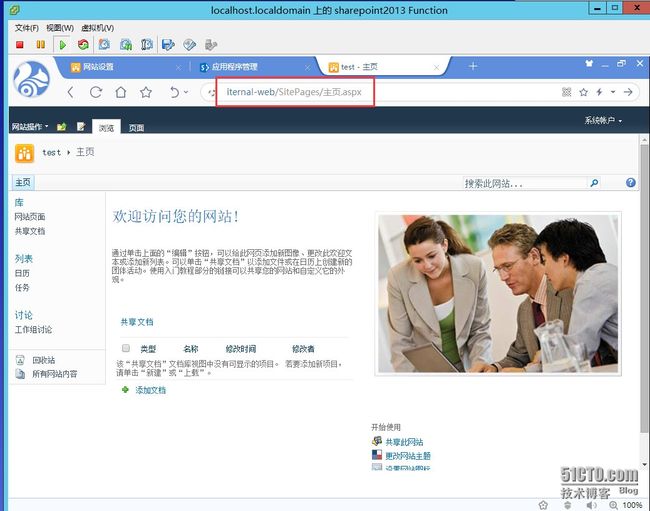Click the navigate up folder icon
Viewport: 650px width, 511px height.
(62, 127)
